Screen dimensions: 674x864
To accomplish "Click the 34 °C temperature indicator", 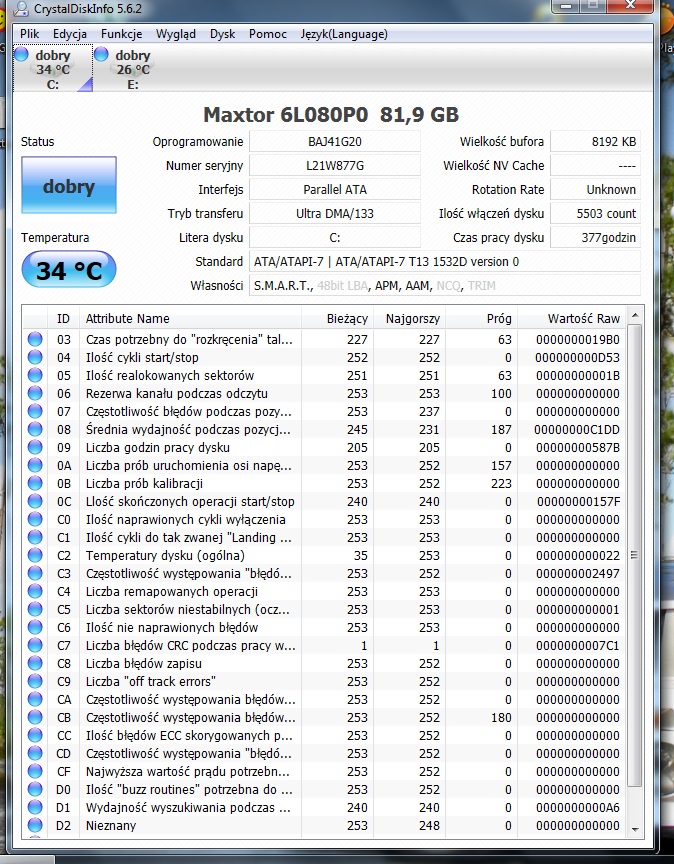I will (69, 270).
